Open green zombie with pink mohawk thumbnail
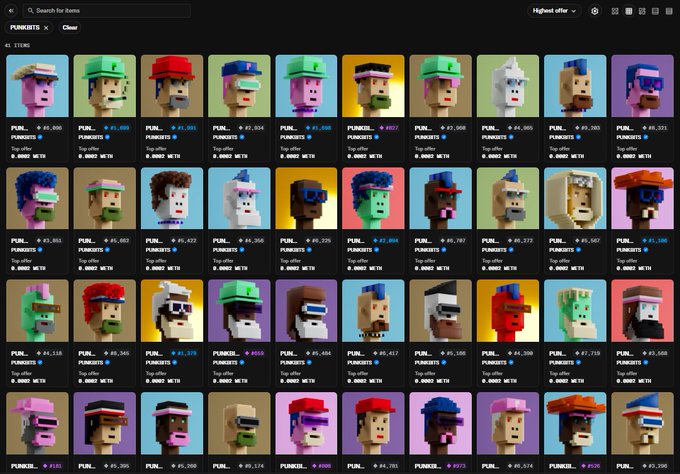Screen dimensions: 680x474 click(37, 311)
